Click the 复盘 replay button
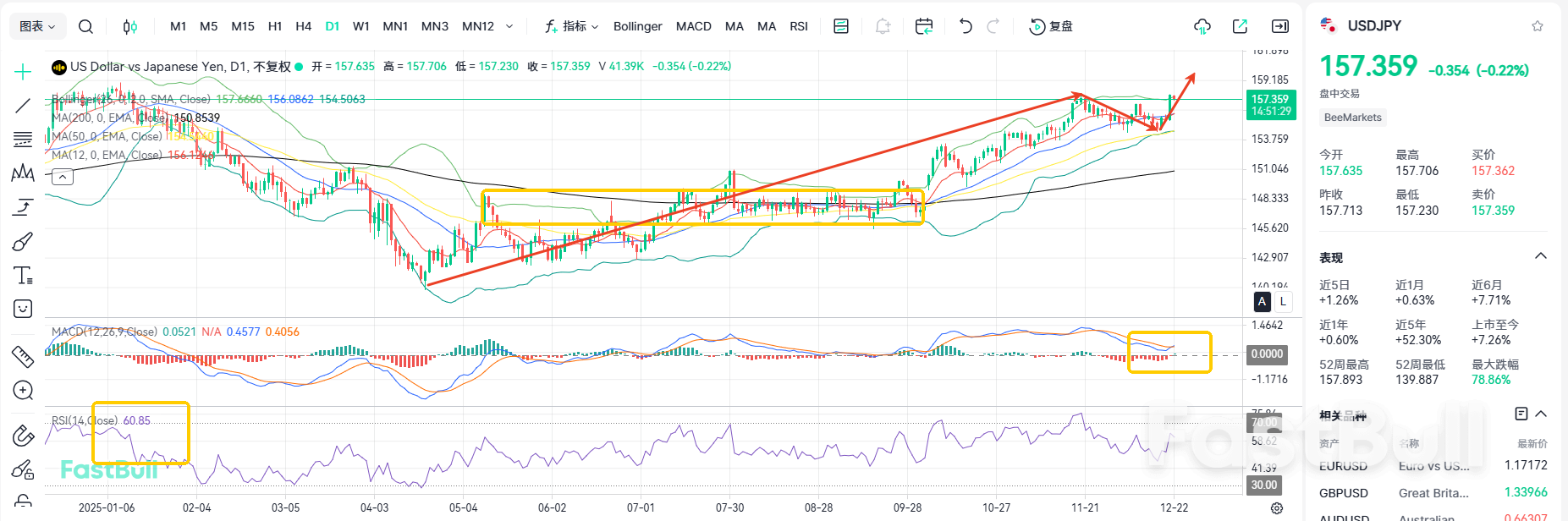1568x521 pixels. 1051,26
